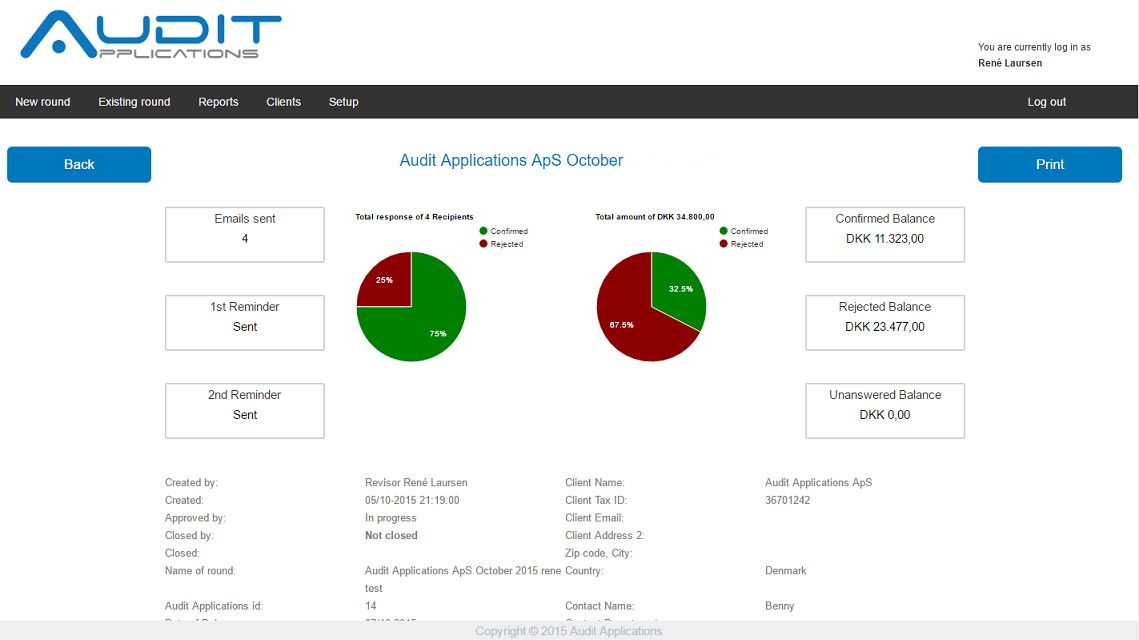Select the Existing round menu item
The height and width of the screenshot is (640, 1139).
[x=133, y=101]
